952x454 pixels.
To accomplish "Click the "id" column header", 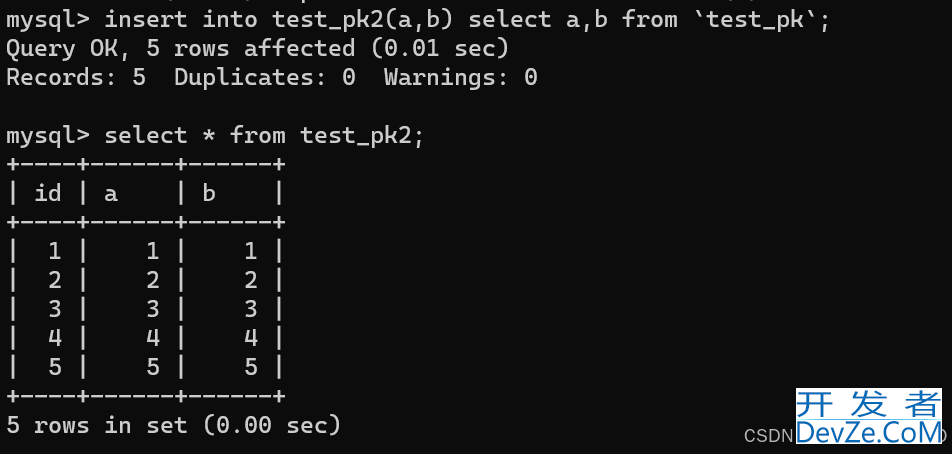I will pos(48,193).
